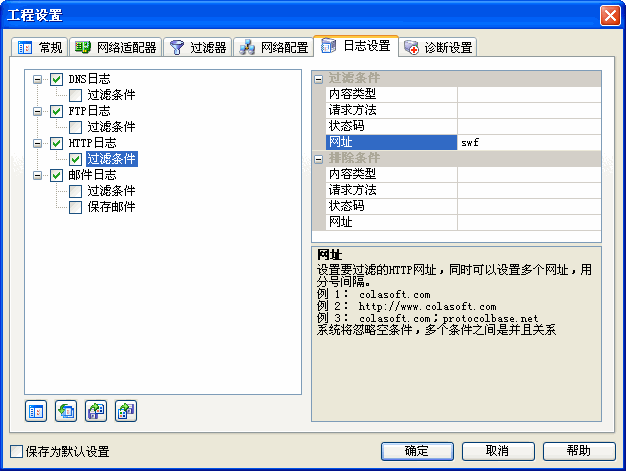The height and width of the screenshot is (471, 626).
Task: Click 状态码 value field under 排除条件
Action: (529, 206)
